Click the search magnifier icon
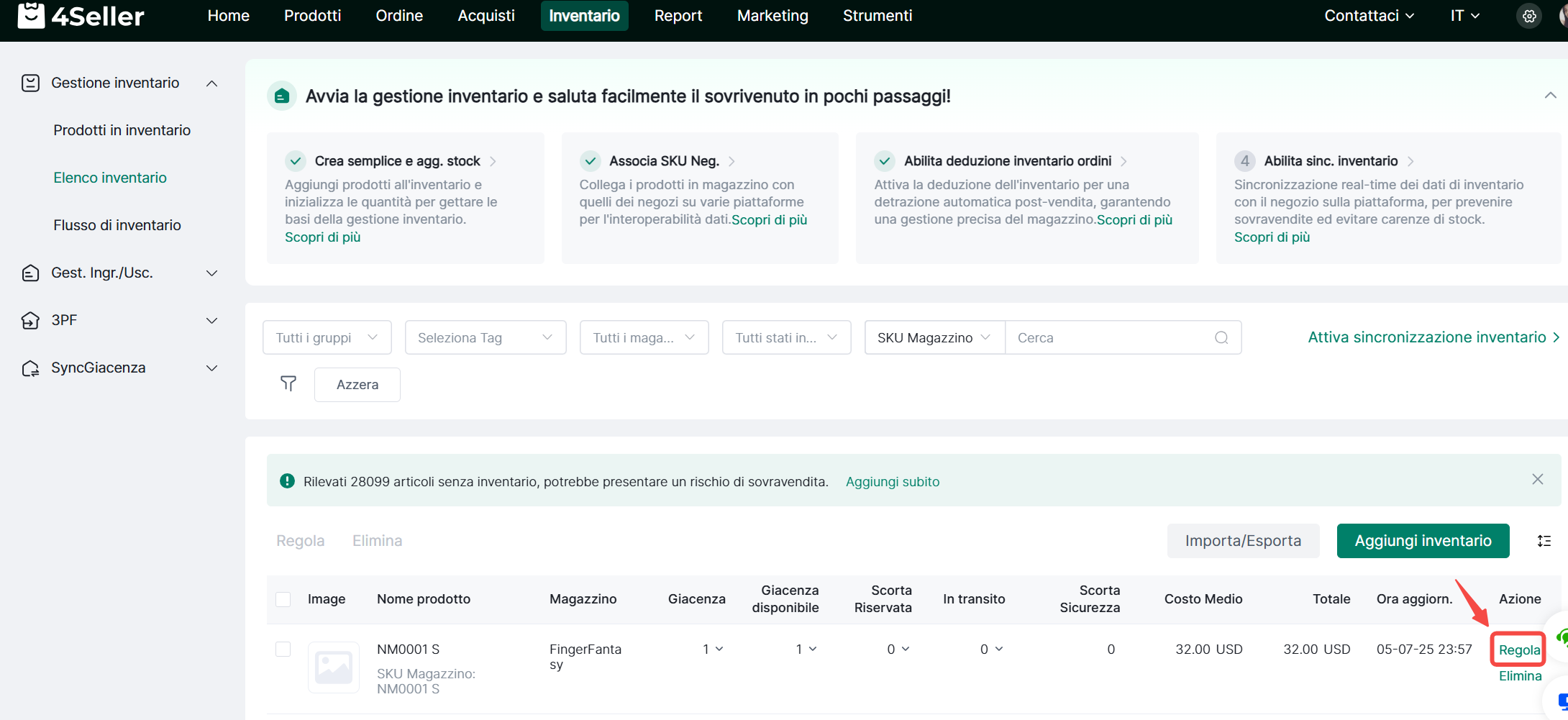This screenshot has height=720, width=1568. click(1221, 337)
